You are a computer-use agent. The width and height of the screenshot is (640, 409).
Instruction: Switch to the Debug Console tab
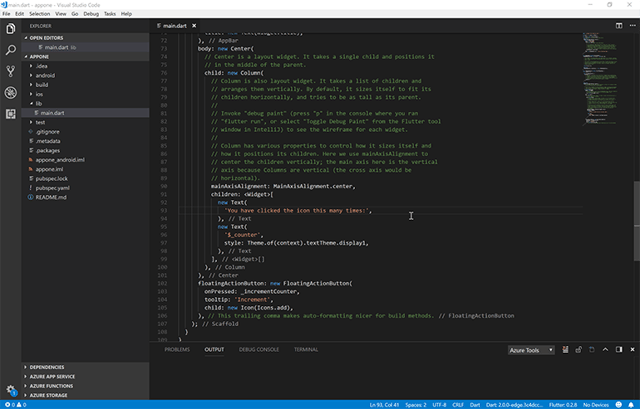[x=259, y=350]
